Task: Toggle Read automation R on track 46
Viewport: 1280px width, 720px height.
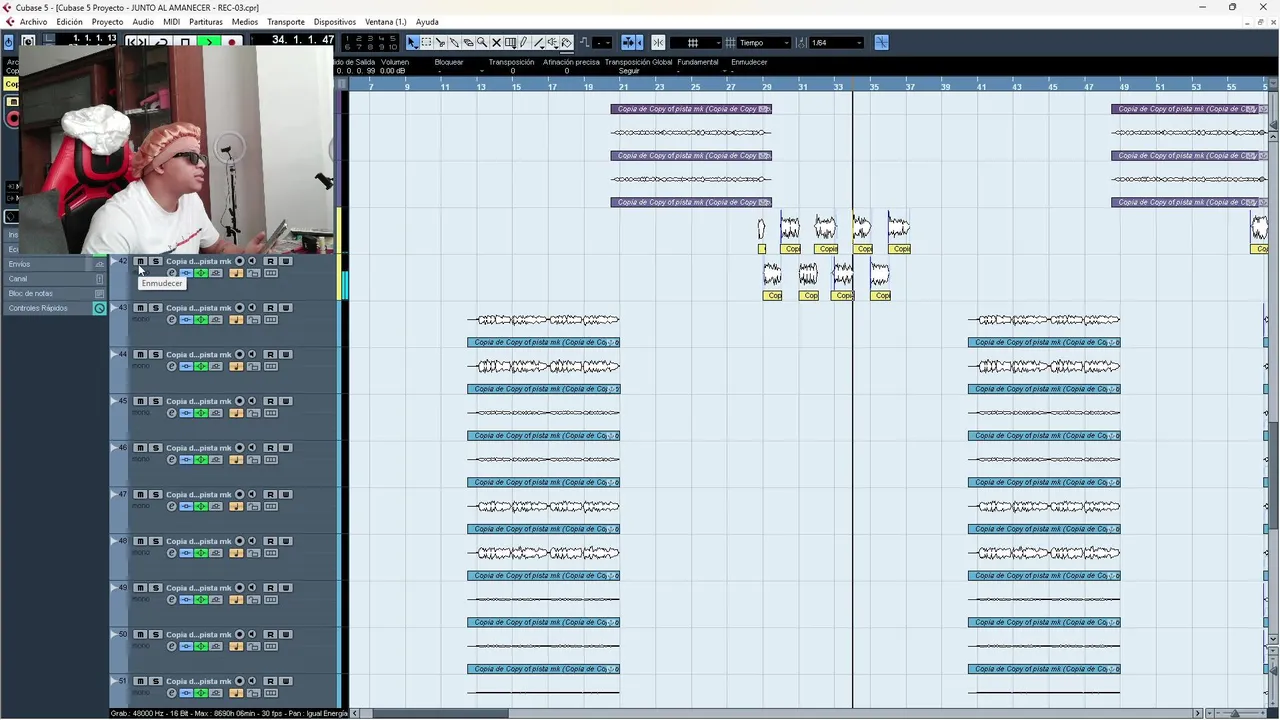Action: click(270, 448)
